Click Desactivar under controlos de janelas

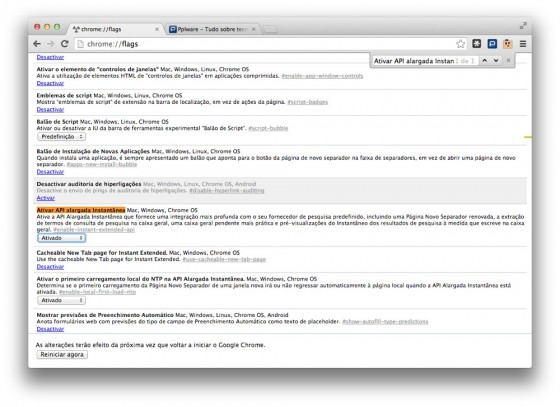coord(50,83)
